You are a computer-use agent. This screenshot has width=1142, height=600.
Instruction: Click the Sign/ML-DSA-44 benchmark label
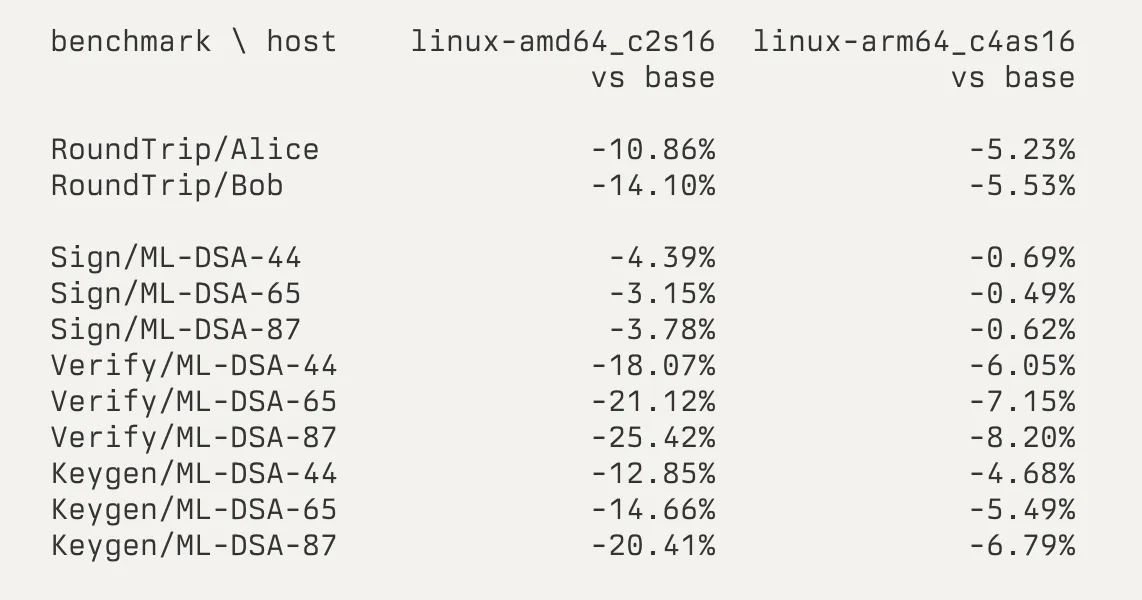176,258
